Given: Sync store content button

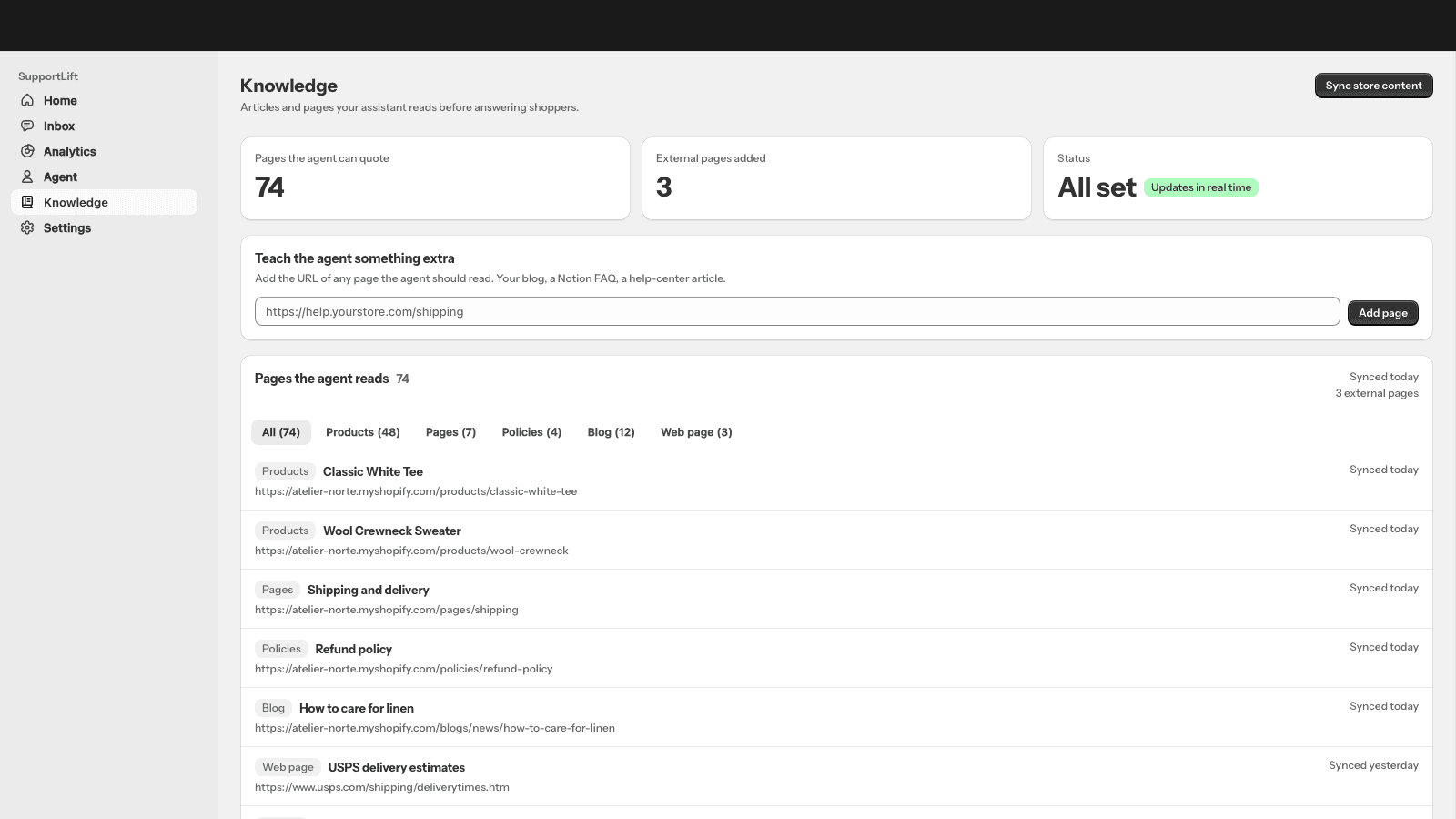Looking at the screenshot, I should click(1373, 86).
